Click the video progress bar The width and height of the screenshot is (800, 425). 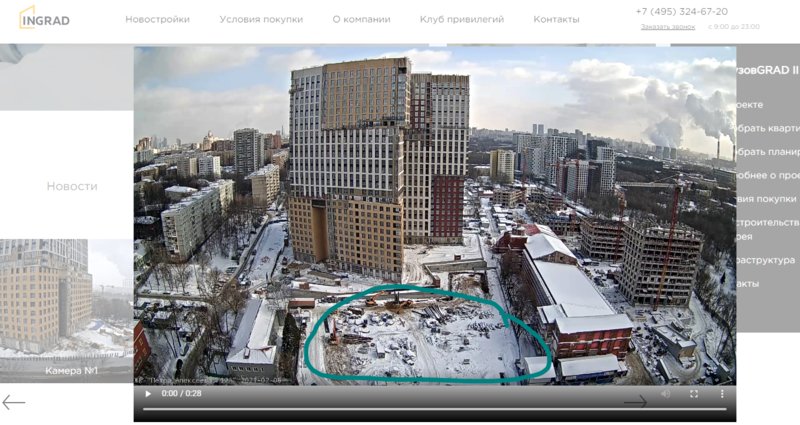(435, 409)
